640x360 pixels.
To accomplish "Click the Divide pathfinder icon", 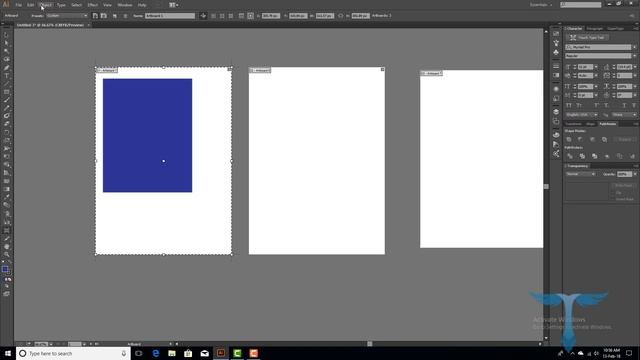I will coord(570,156).
